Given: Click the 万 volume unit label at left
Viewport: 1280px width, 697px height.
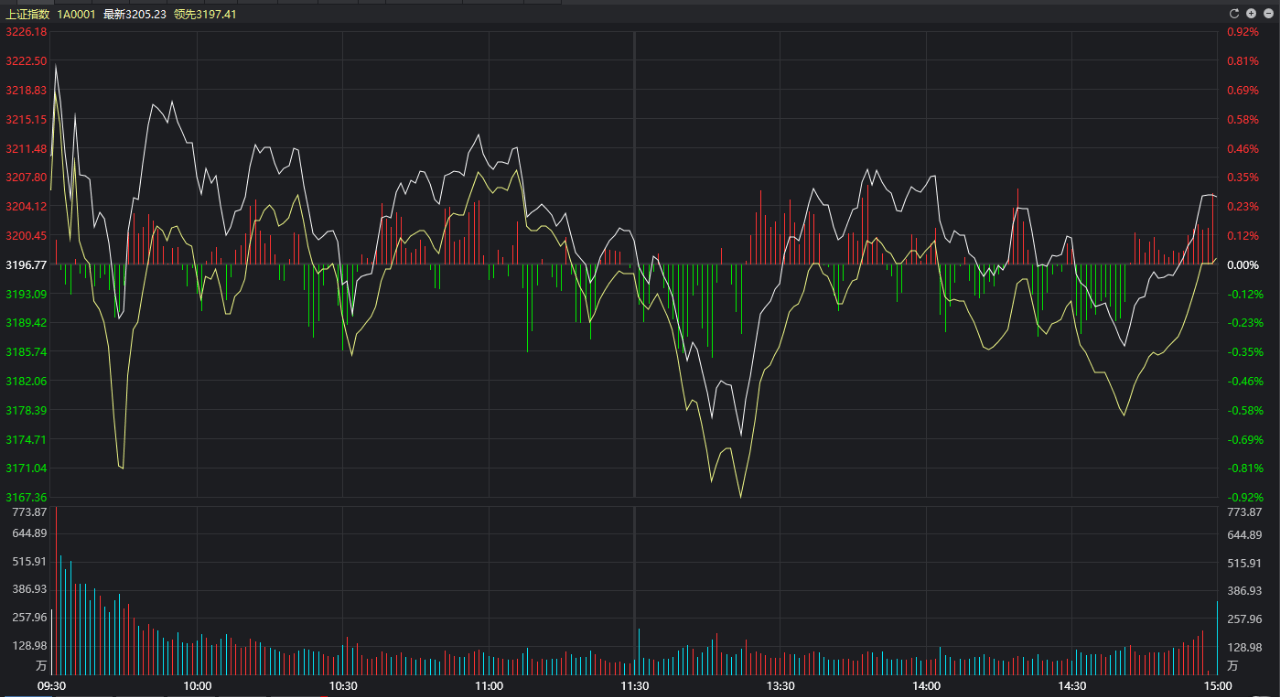Looking at the screenshot, I should click(41, 665).
